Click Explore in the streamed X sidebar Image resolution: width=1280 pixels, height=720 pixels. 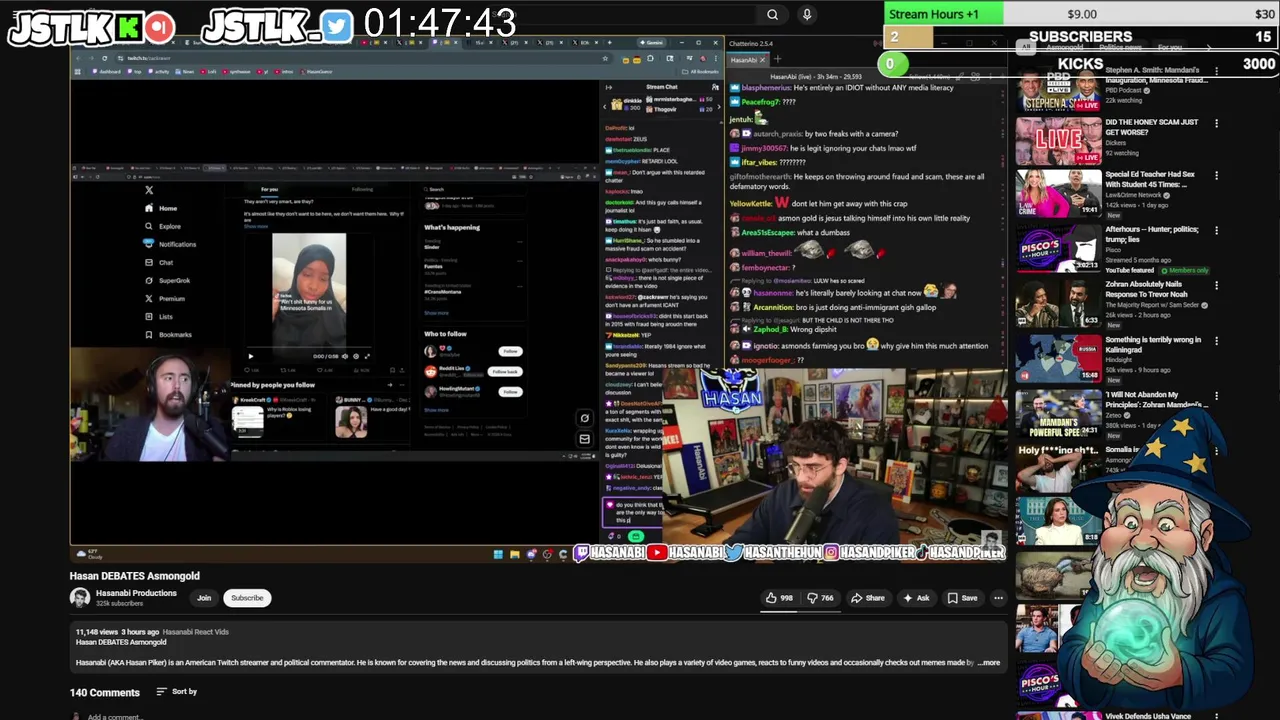click(x=163, y=226)
